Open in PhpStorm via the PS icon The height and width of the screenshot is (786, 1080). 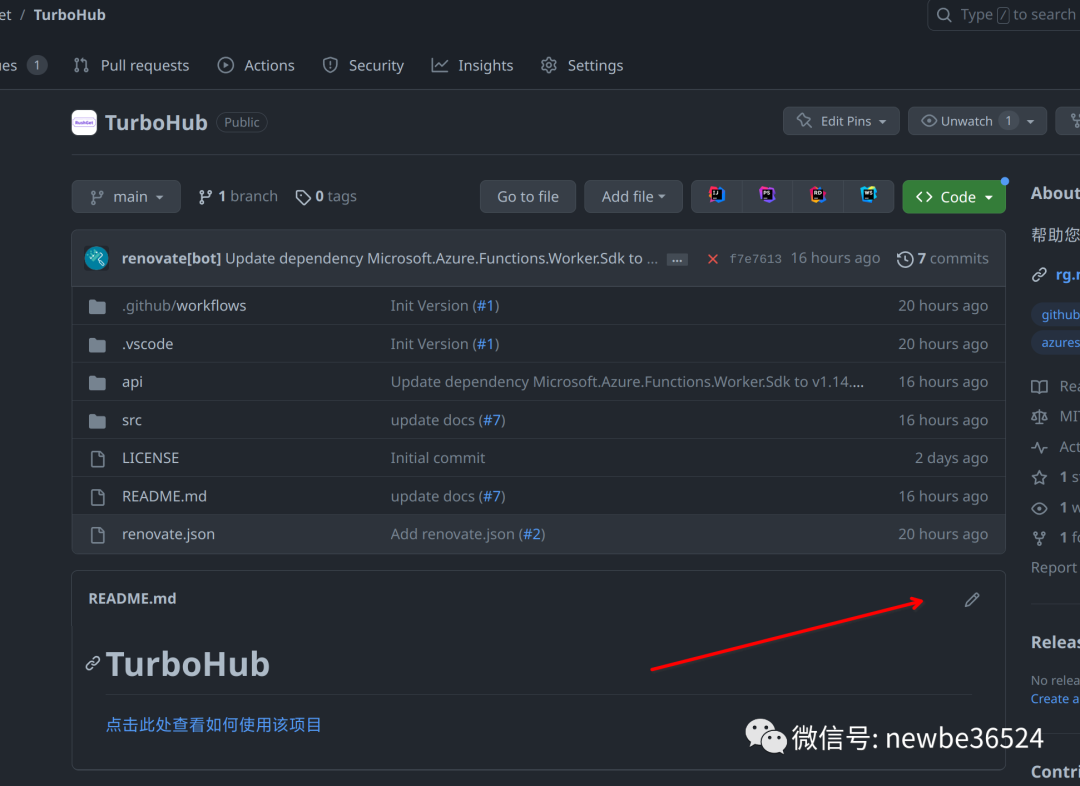[767, 196]
